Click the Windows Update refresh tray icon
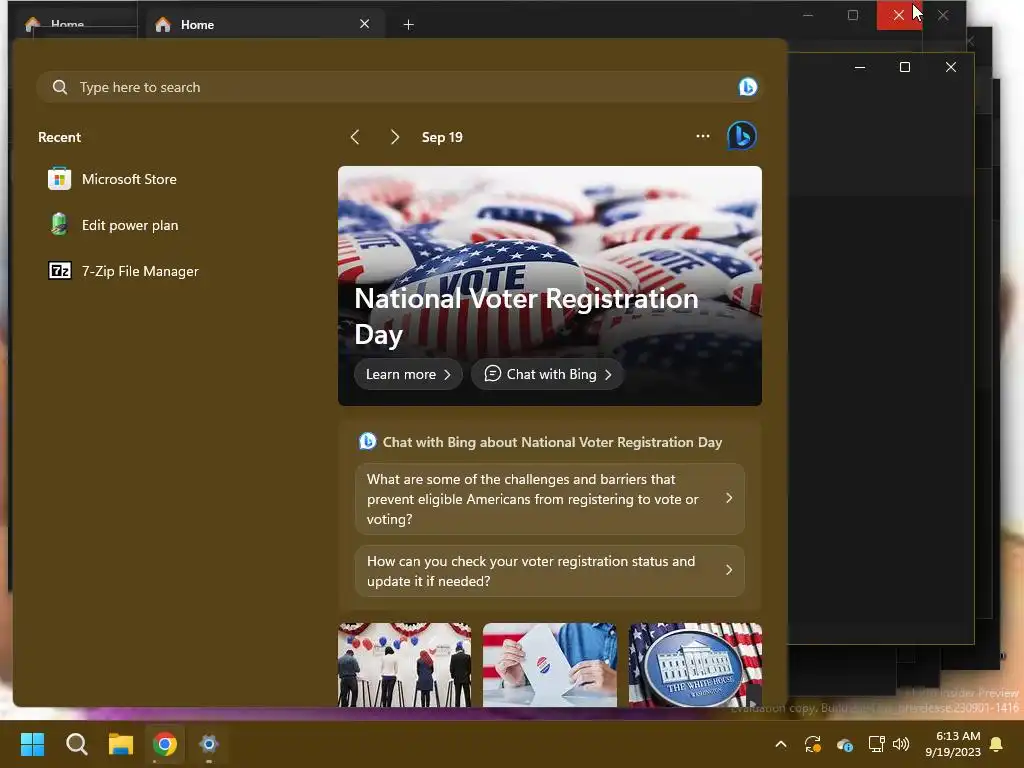This screenshot has height=768, width=1024. click(x=812, y=744)
